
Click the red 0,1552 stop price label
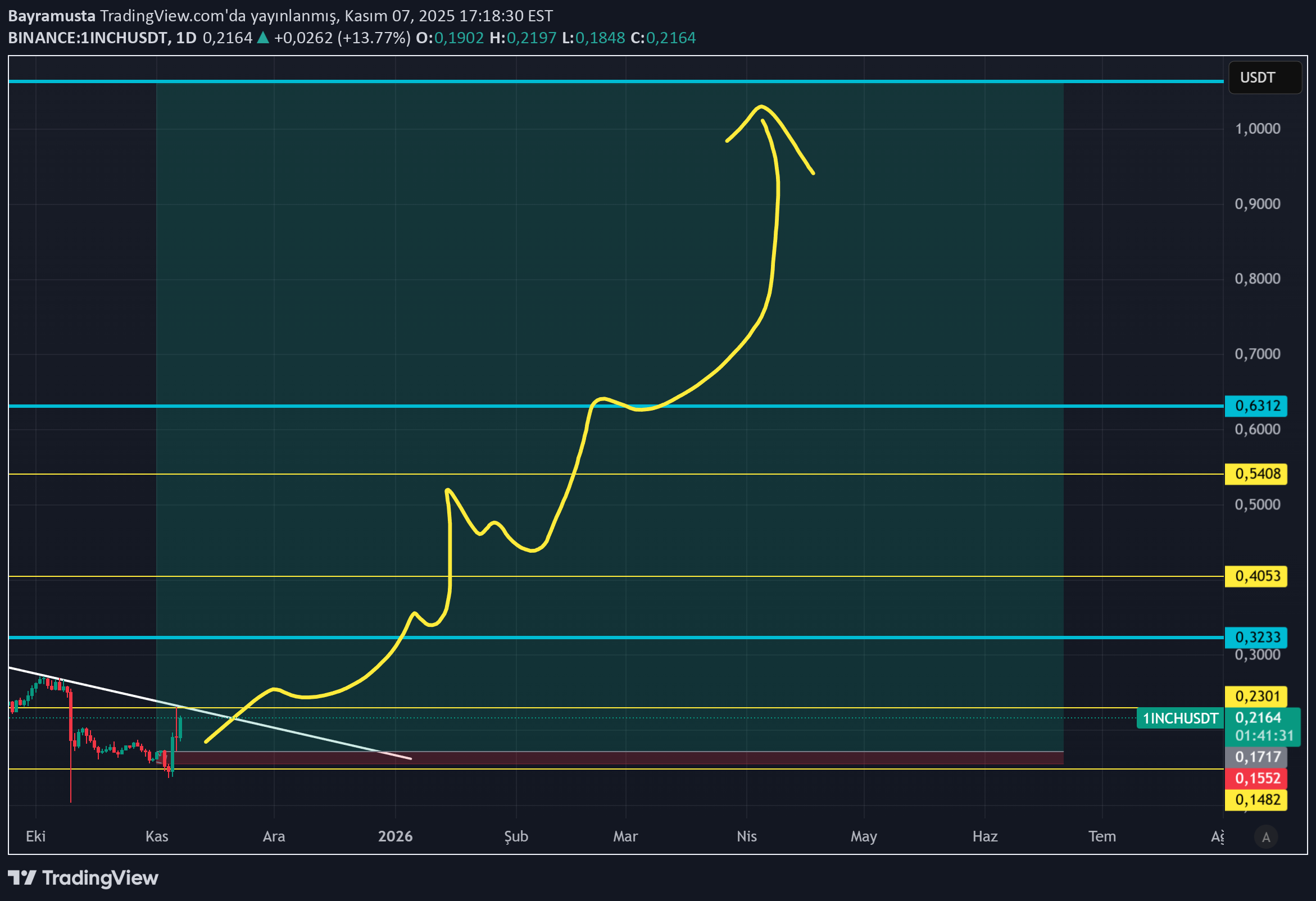[1255, 778]
